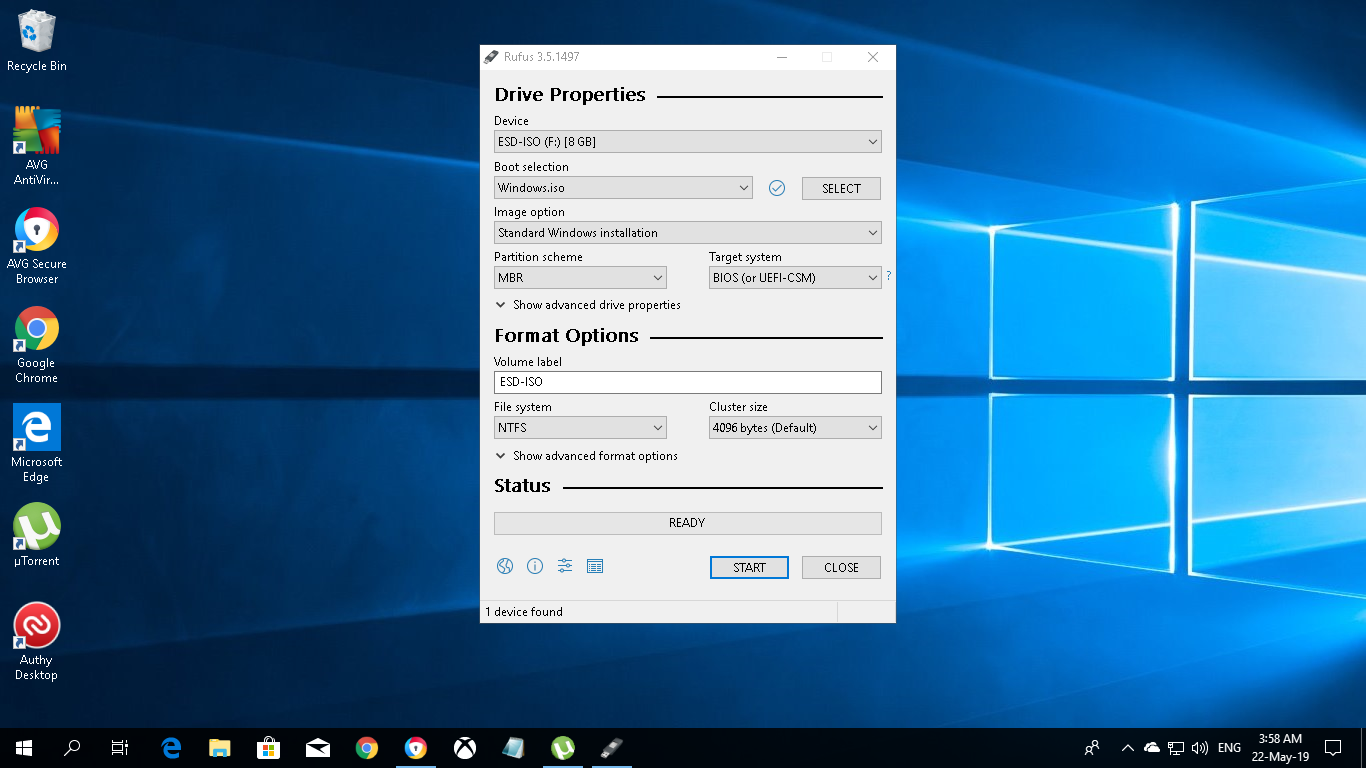Open Mail app from taskbar

(x=318, y=747)
